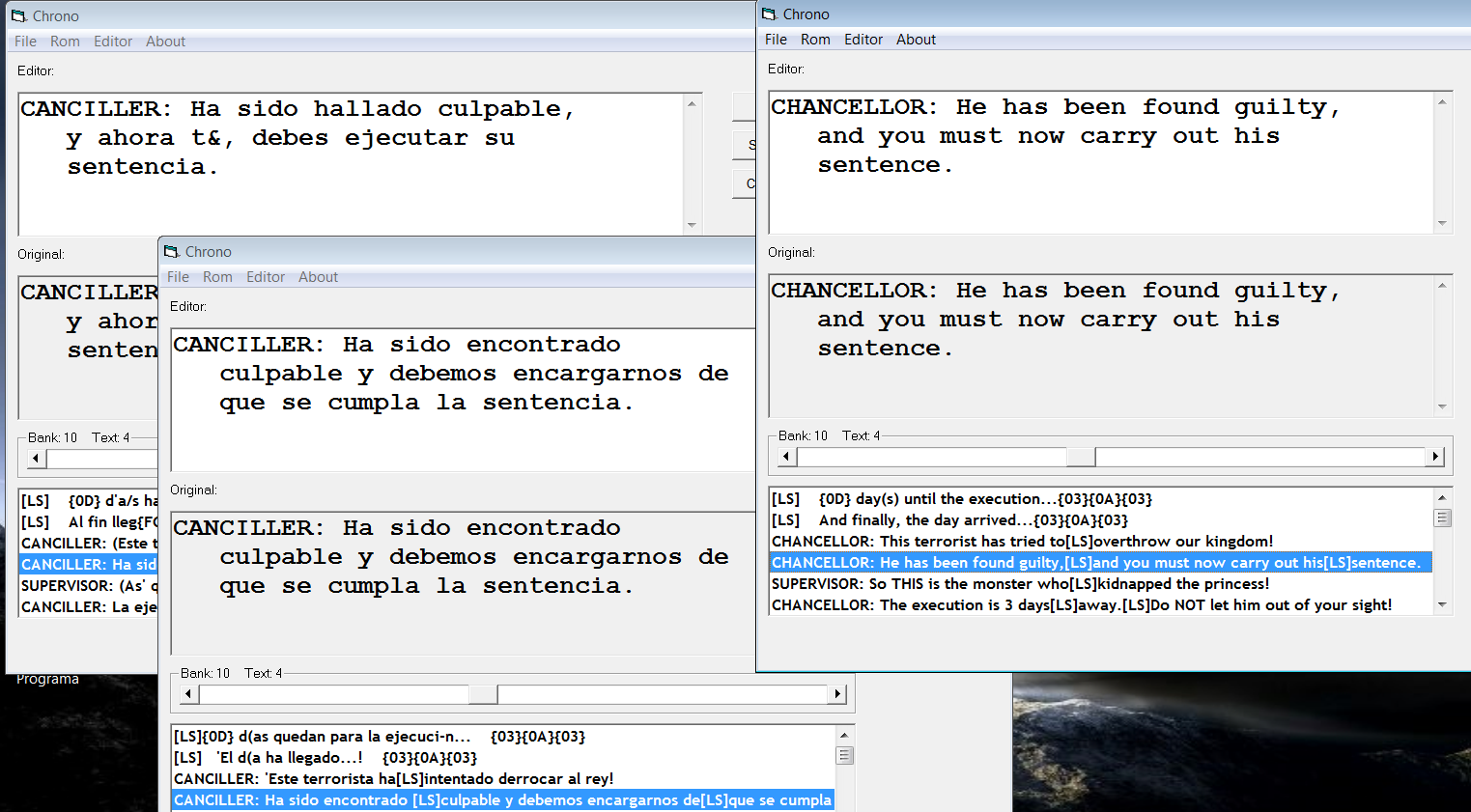Select 'CANCILLER: La eje' row in 'hallado' window
Viewport: 1471px width, 812px height.
(x=89, y=607)
